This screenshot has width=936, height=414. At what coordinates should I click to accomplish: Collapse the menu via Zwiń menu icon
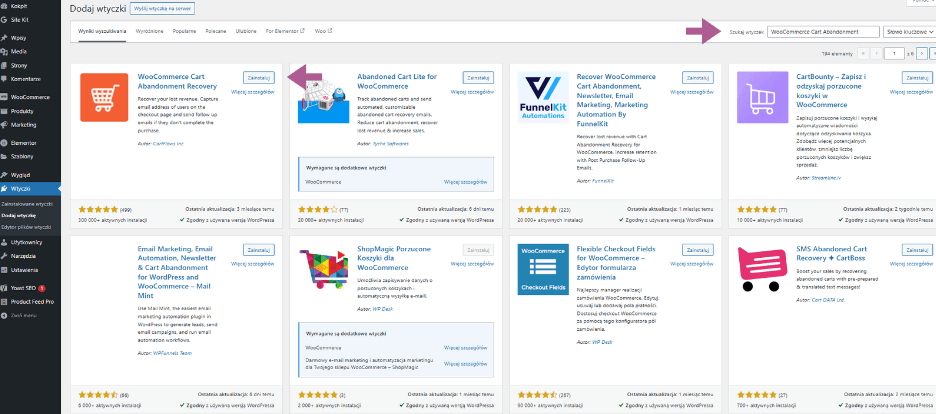tap(4, 315)
